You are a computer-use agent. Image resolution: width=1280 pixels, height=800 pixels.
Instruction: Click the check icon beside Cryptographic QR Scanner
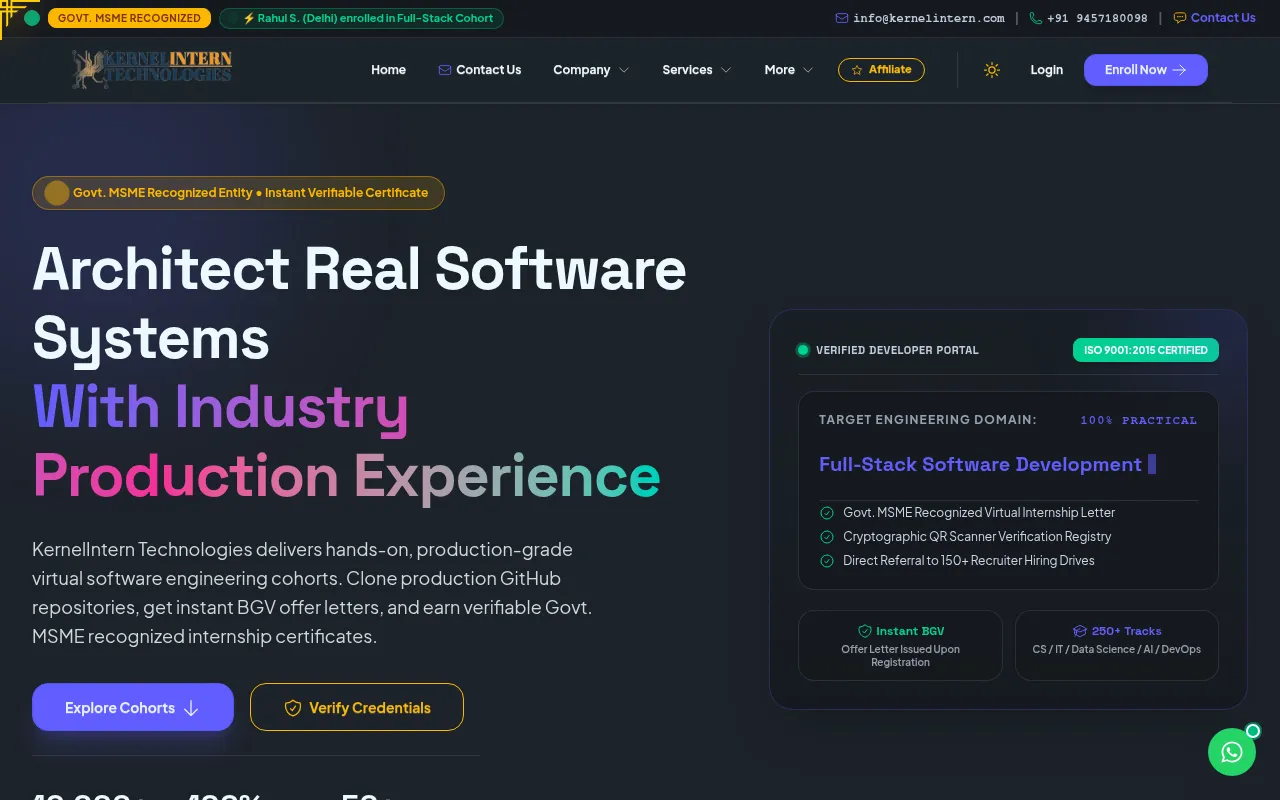[827, 537]
